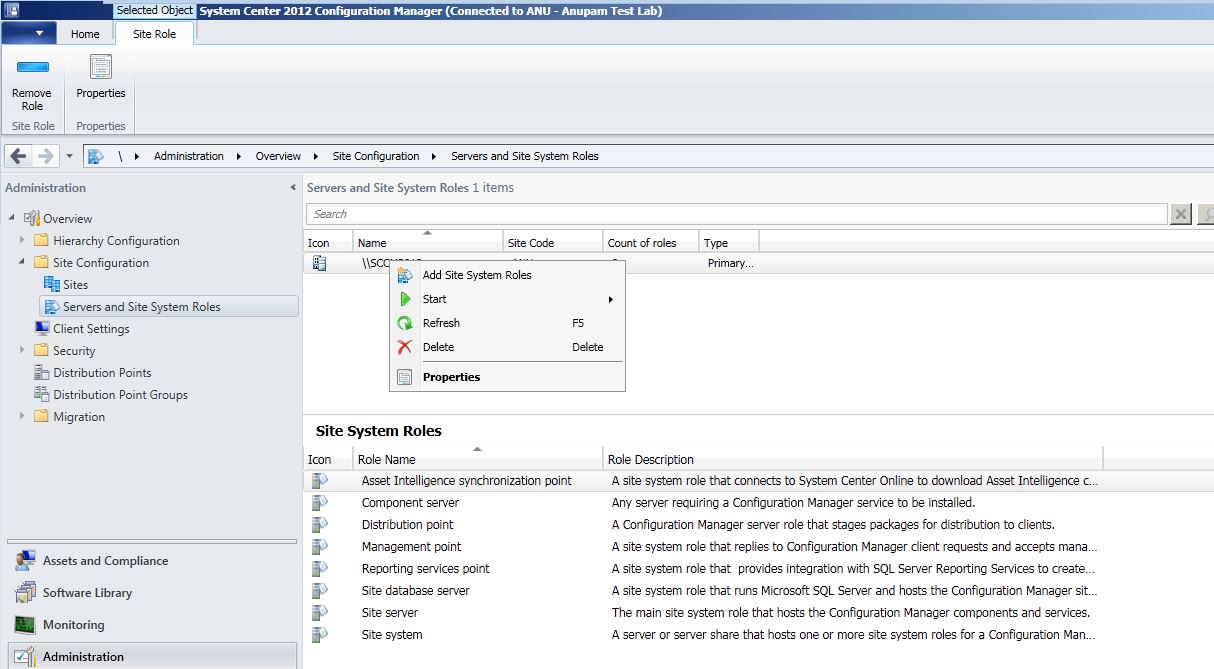This screenshot has width=1214, height=669.
Task: Expand the Hierarchy Configuration node
Action: tap(21, 240)
